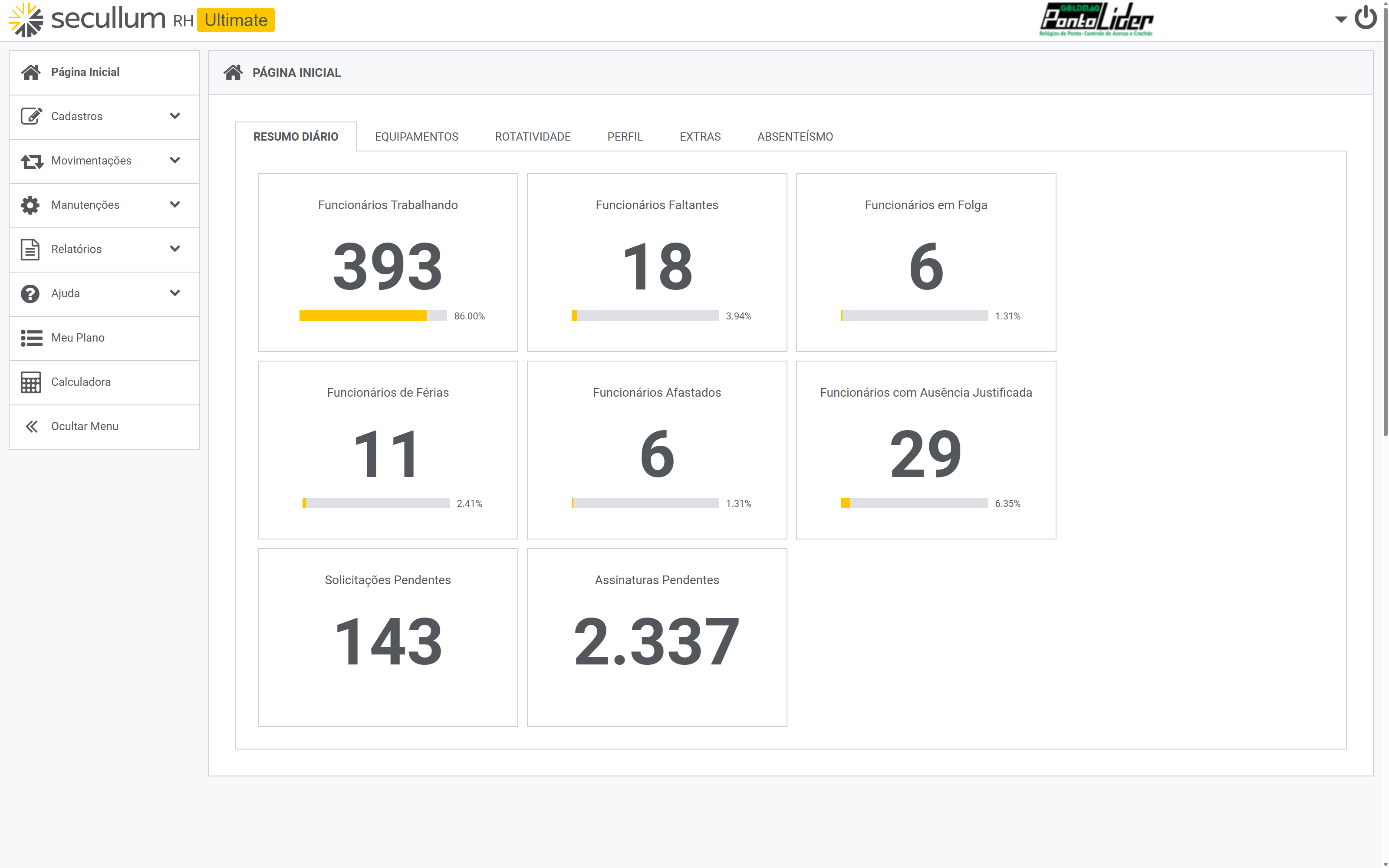The width and height of the screenshot is (1389, 868).
Task: Click the power logout icon at the top right
Action: pos(1366,17)
